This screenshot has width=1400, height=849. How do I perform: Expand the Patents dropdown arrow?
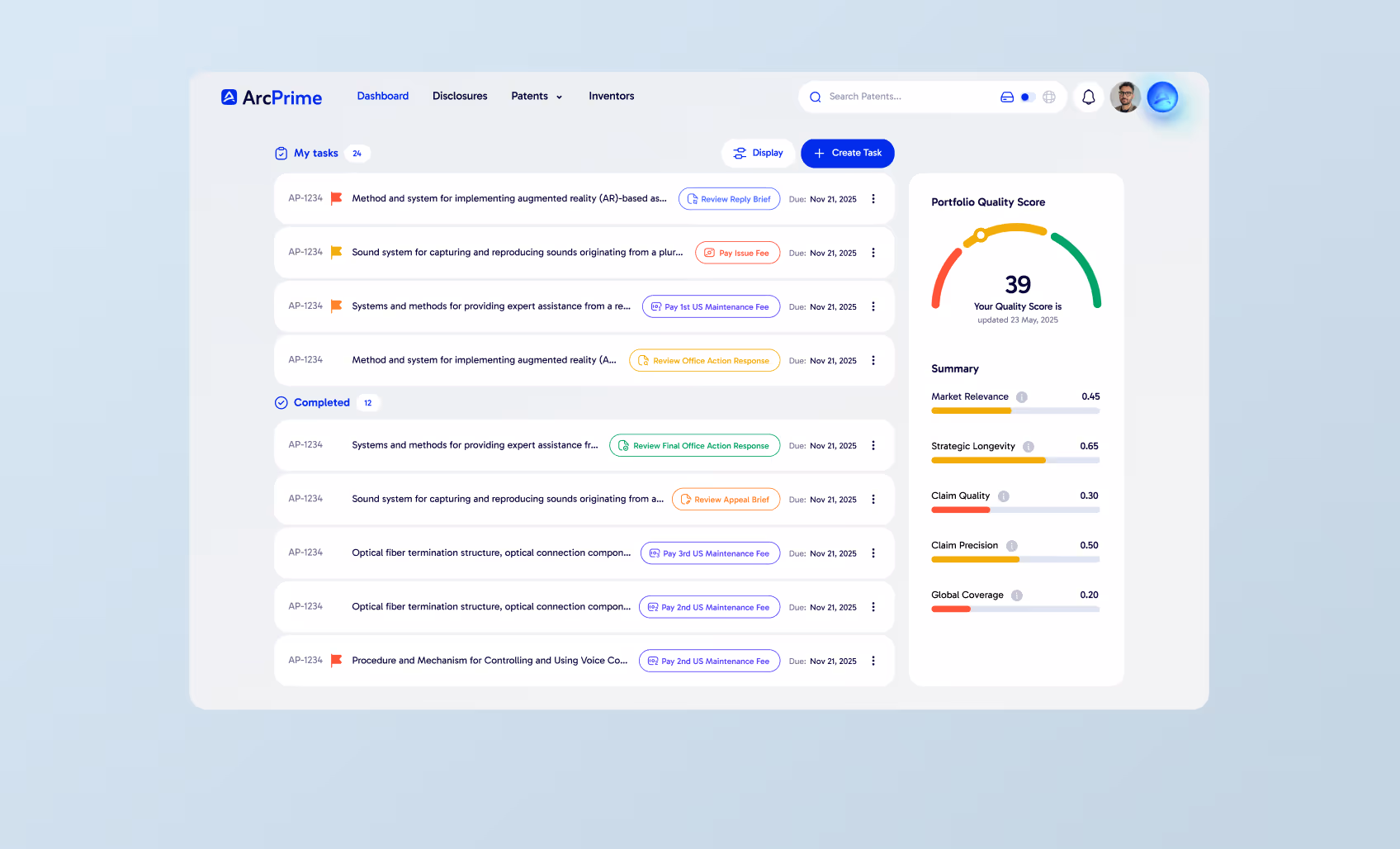[x=559, y=97]
